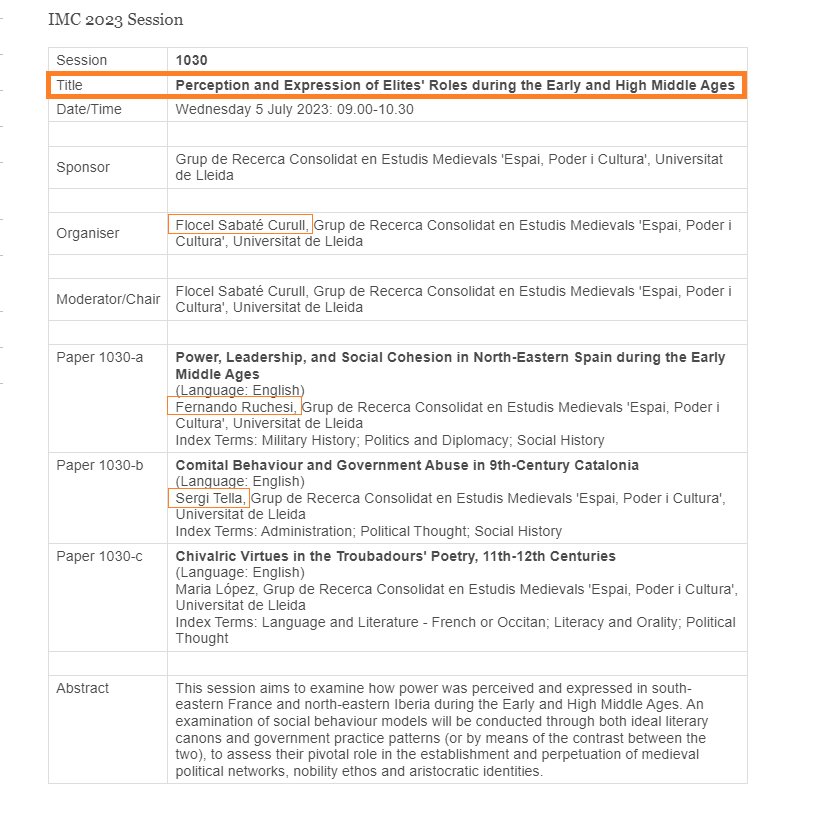821x821 pixels.
Task: Select the session number 1030
Action: (192, 60)
